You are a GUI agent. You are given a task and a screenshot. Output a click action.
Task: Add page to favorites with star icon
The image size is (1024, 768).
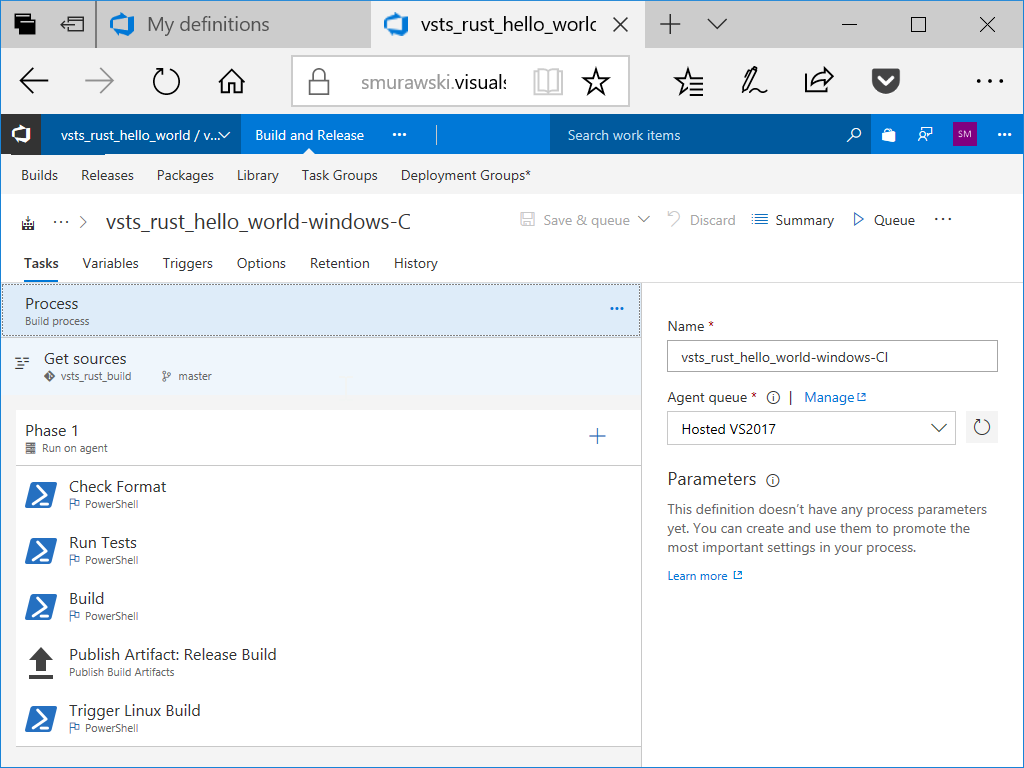pyautogui.click(x=596, y=82)
